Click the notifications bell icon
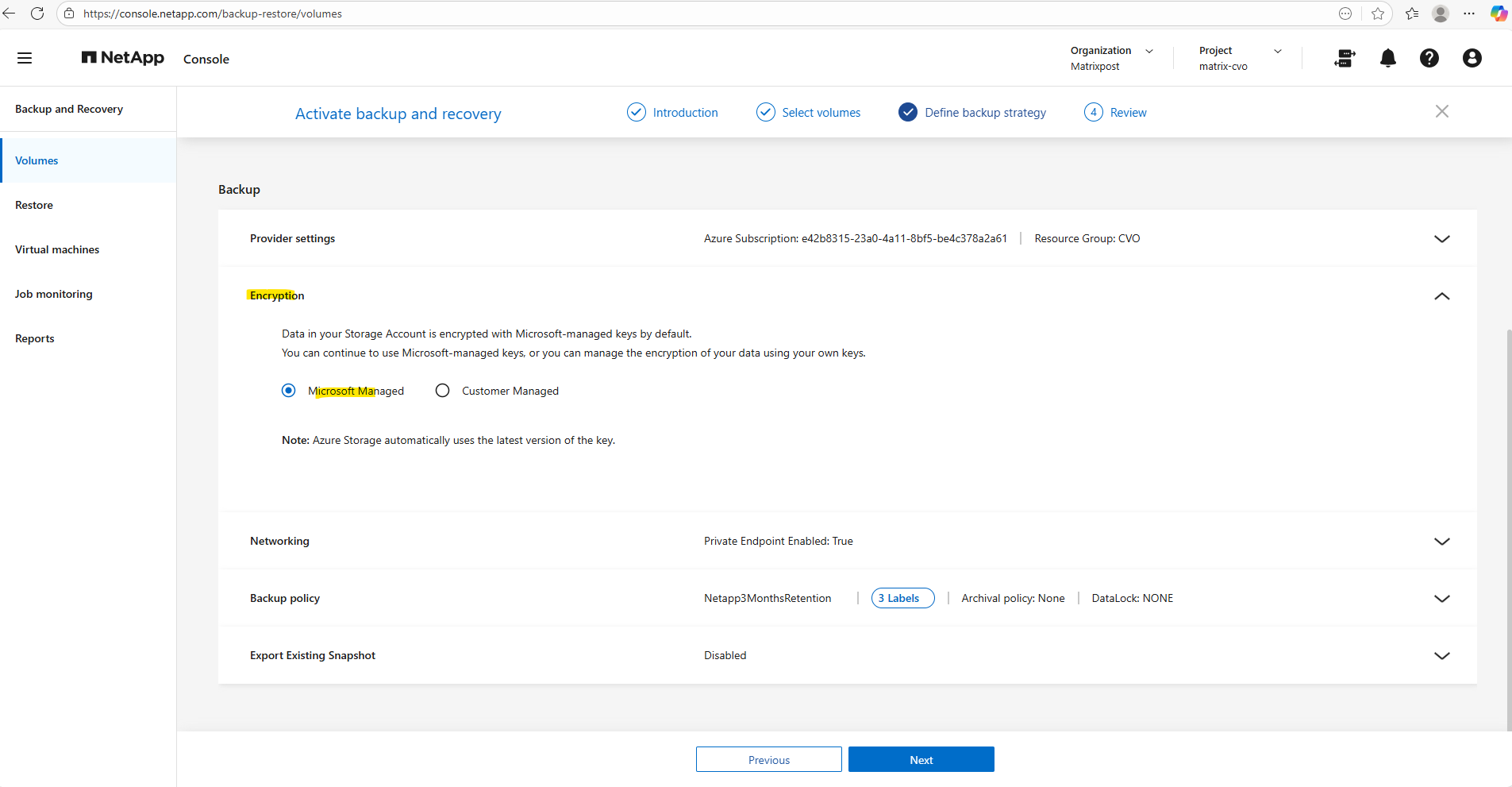1512x787 pixels. [x=1387, y=58]
